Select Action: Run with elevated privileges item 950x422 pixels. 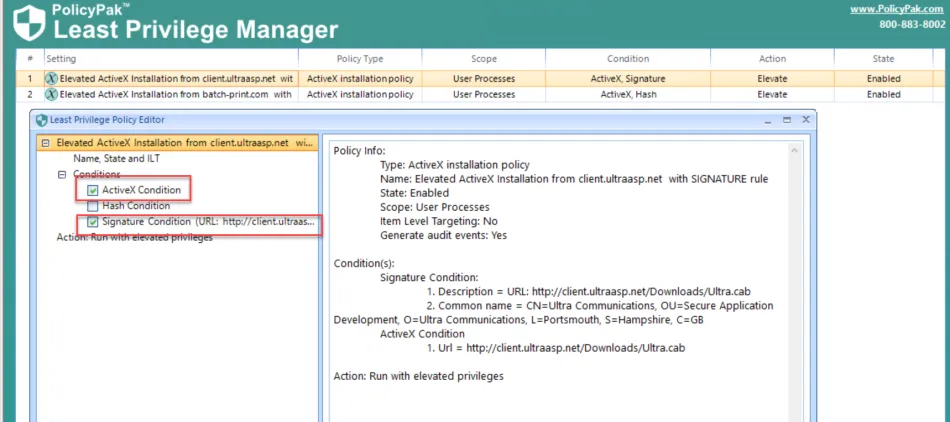(x=134, y=238)
